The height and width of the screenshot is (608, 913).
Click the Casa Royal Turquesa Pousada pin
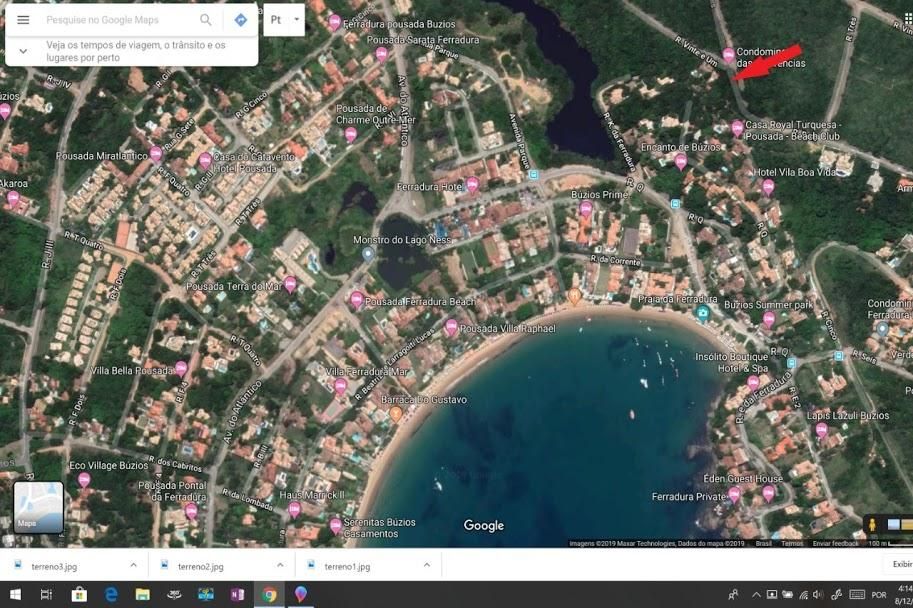[737, 128]
